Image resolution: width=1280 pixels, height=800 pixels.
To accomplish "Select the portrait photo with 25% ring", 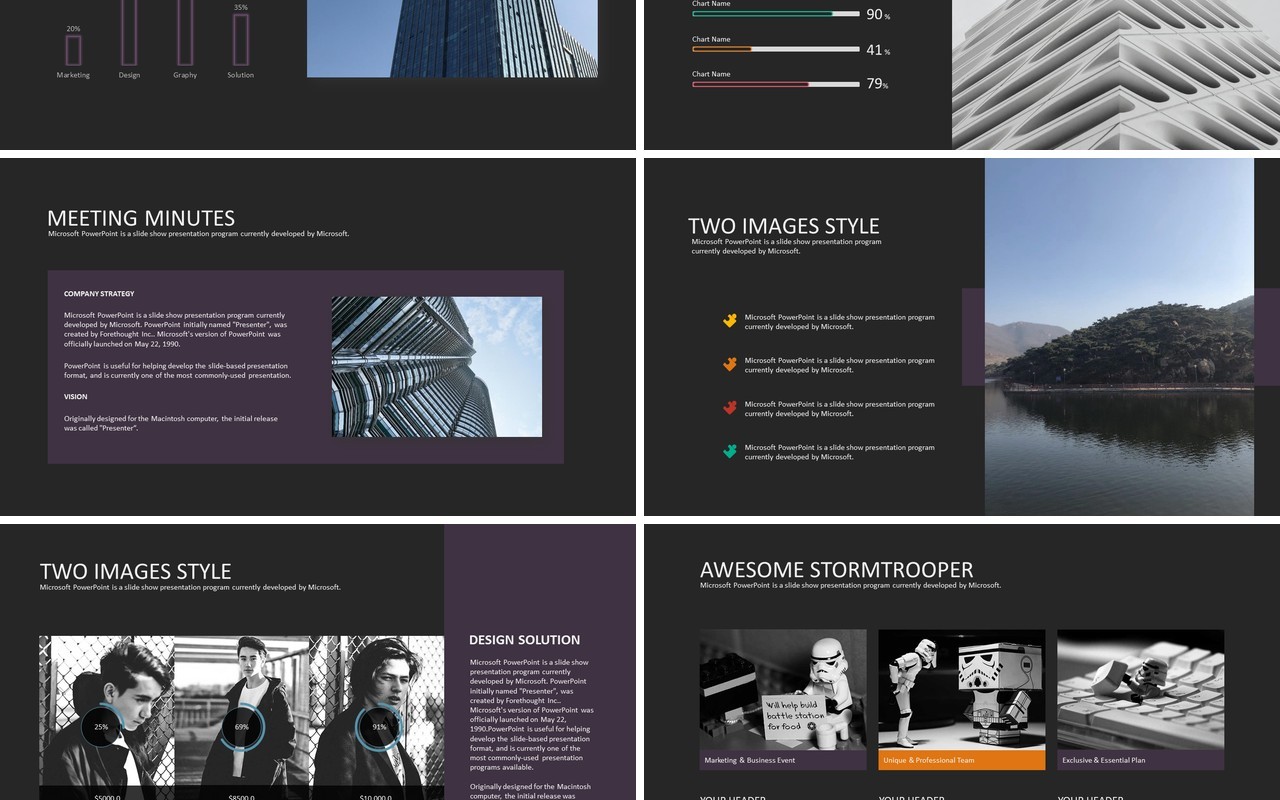I will point(107,718).
